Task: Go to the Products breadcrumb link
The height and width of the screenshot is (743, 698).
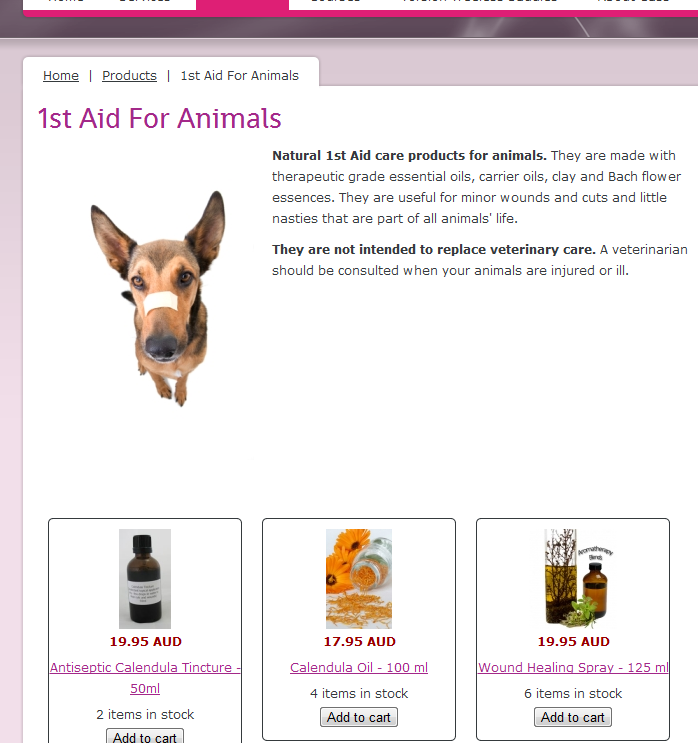Action: [129, 75]
